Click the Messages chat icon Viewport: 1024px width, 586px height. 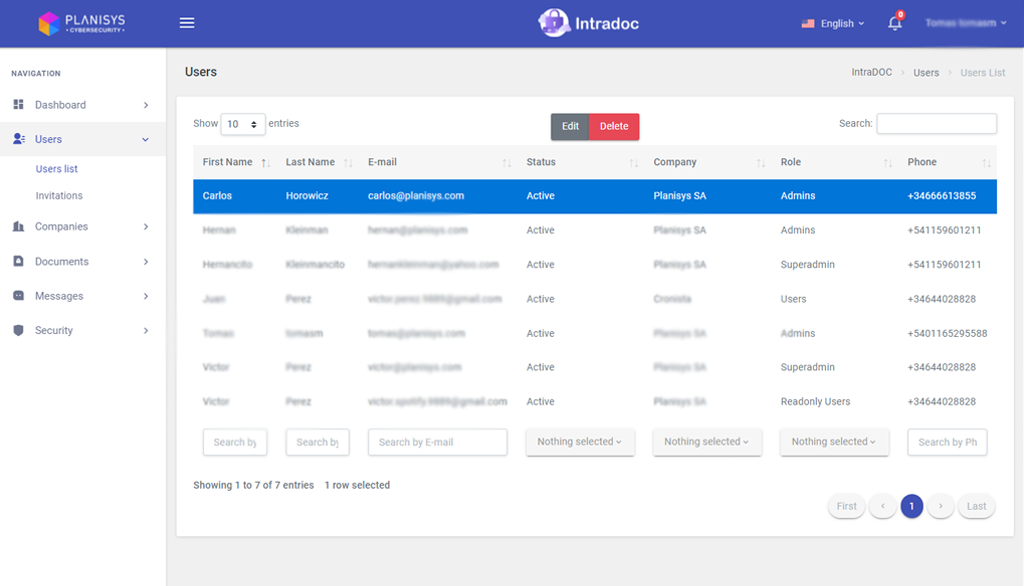pos(18,296)
